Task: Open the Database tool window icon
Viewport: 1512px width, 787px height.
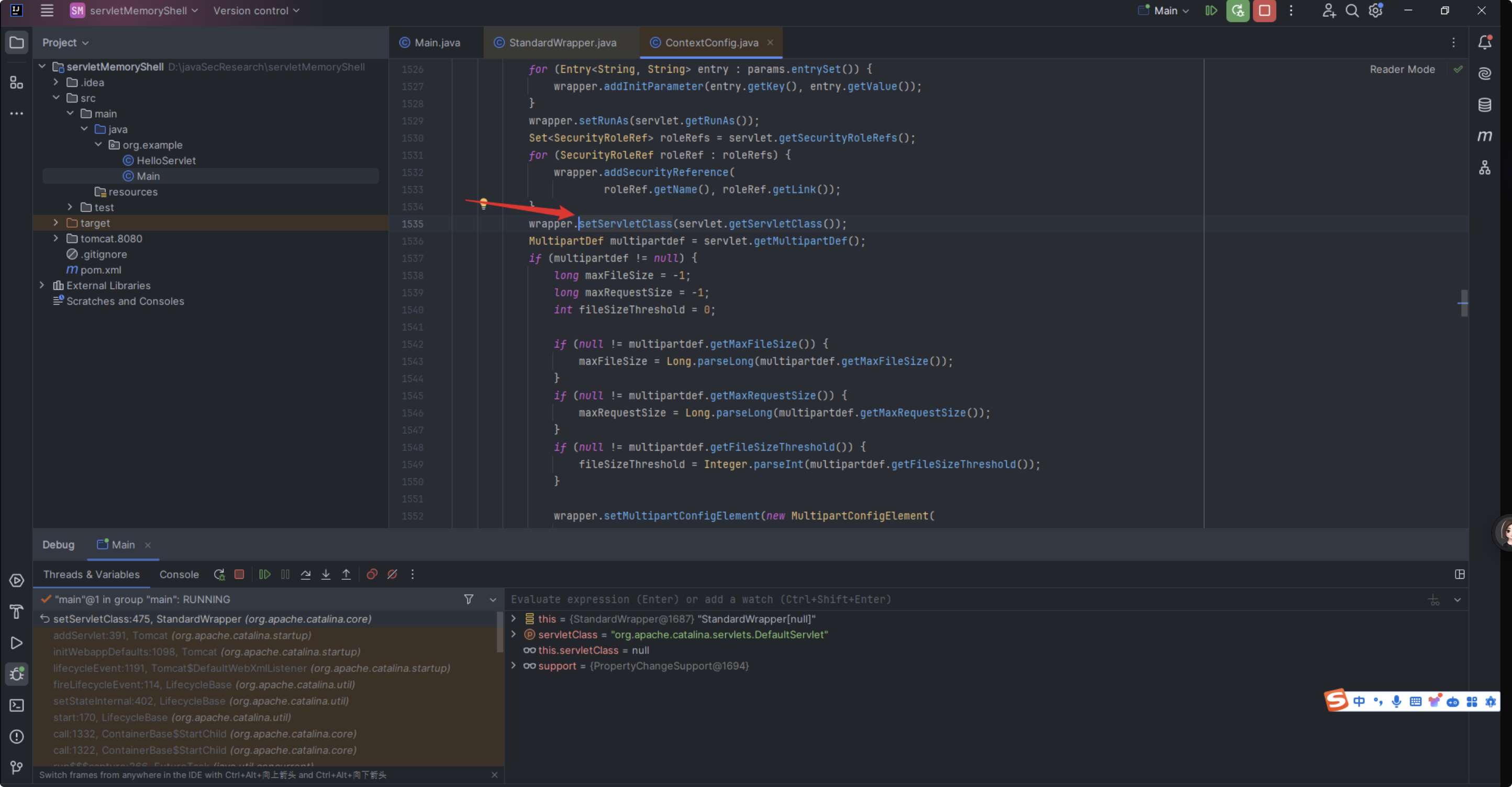Action: click(1484, 105)
